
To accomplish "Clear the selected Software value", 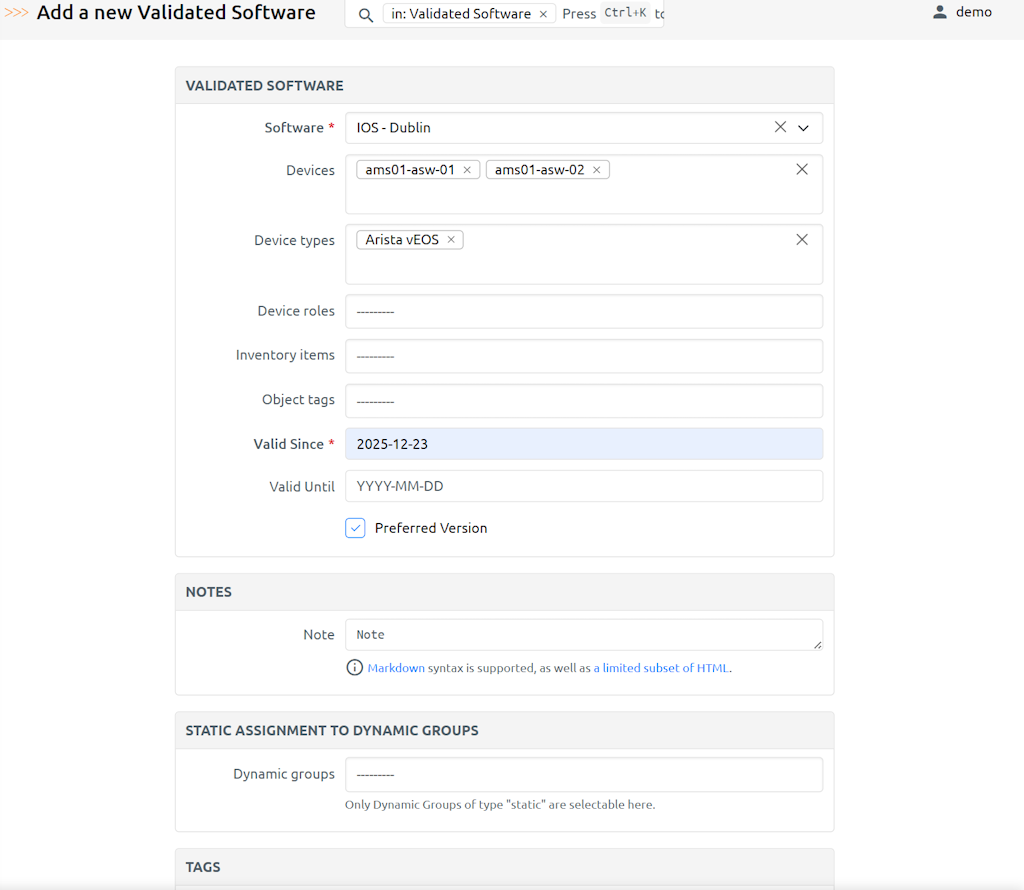I will 780,128.
